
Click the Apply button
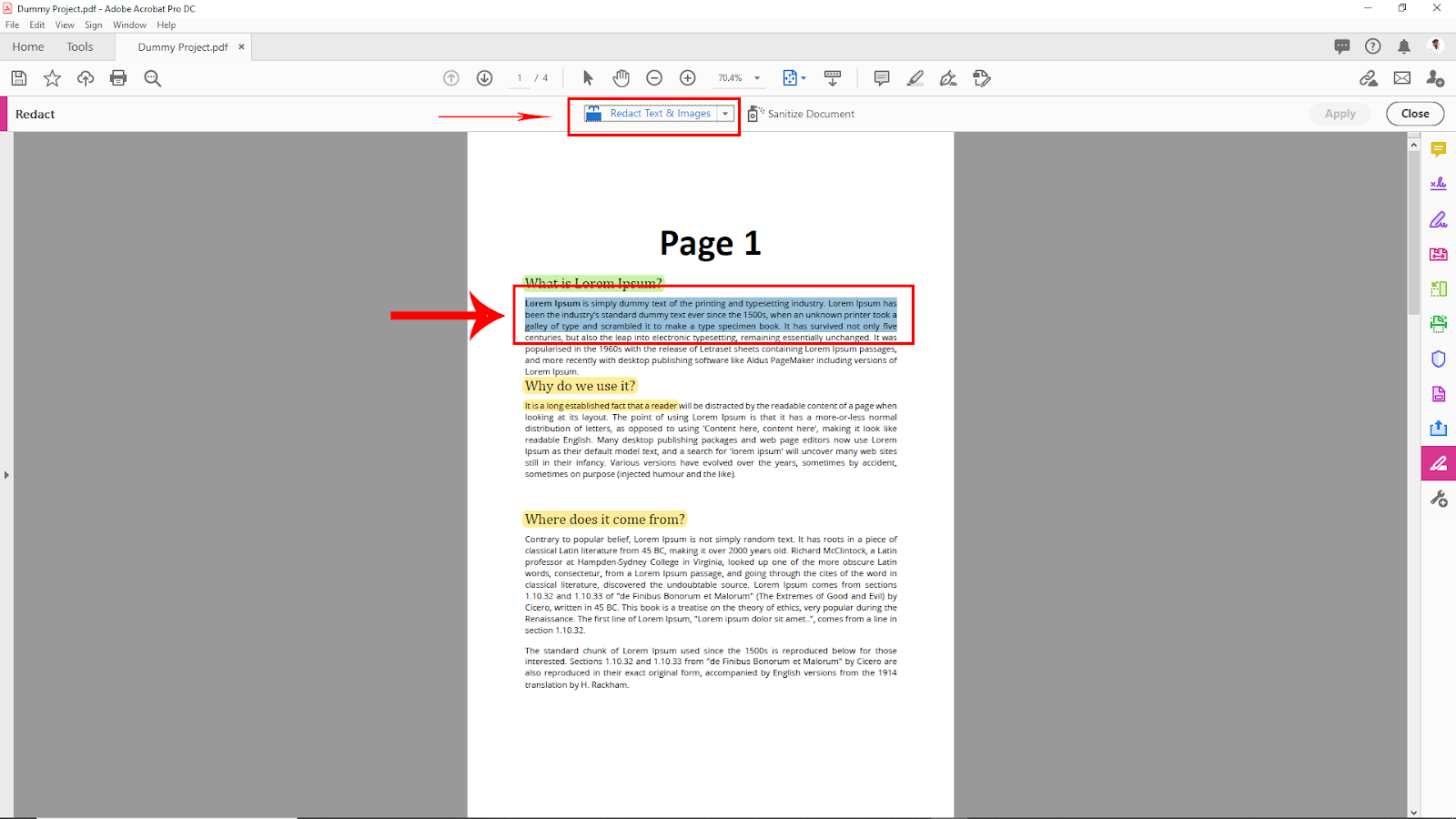[1340, 114]
